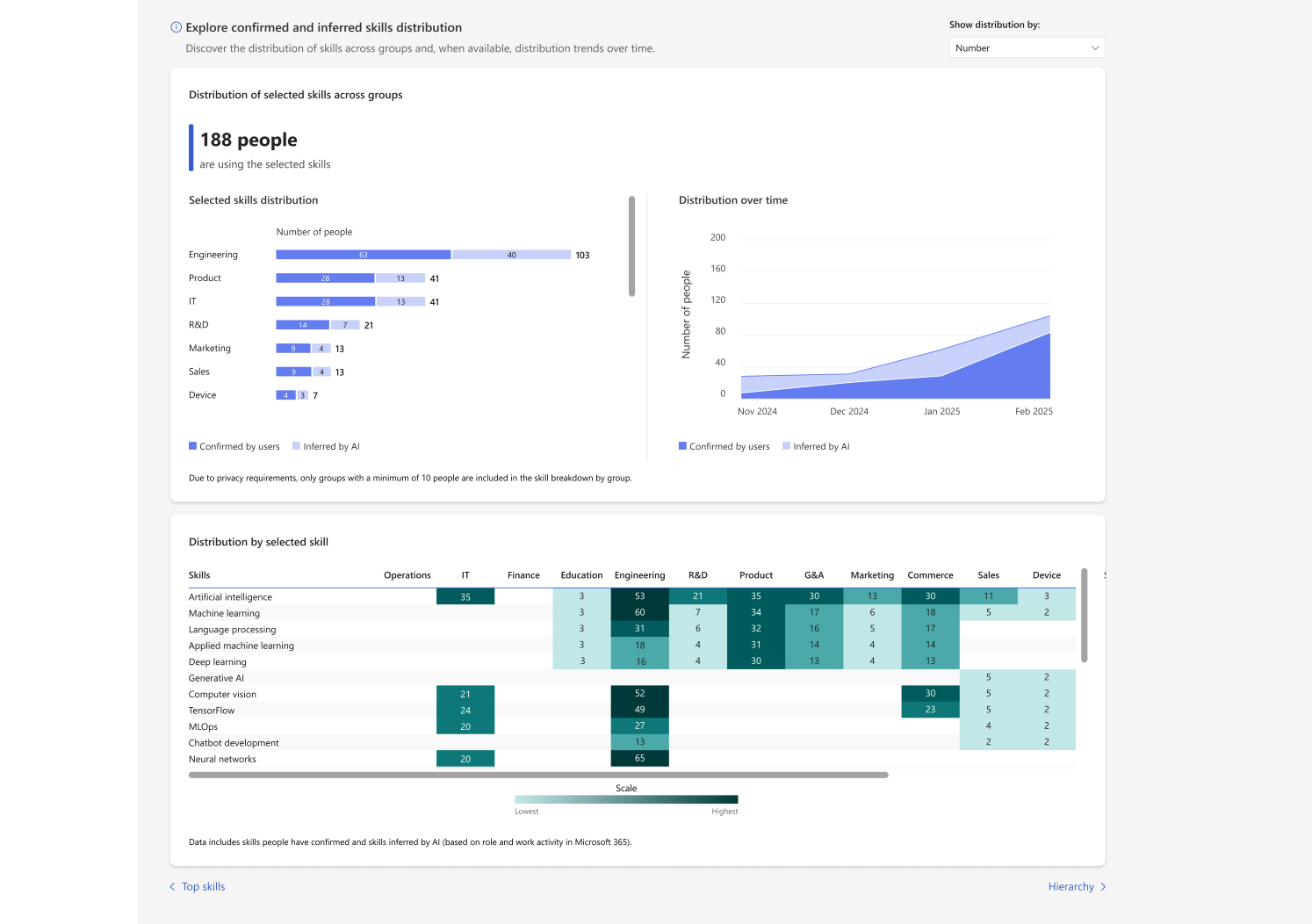
Task: Click the chevron arrow in Number combo box
Action: 1094,48
